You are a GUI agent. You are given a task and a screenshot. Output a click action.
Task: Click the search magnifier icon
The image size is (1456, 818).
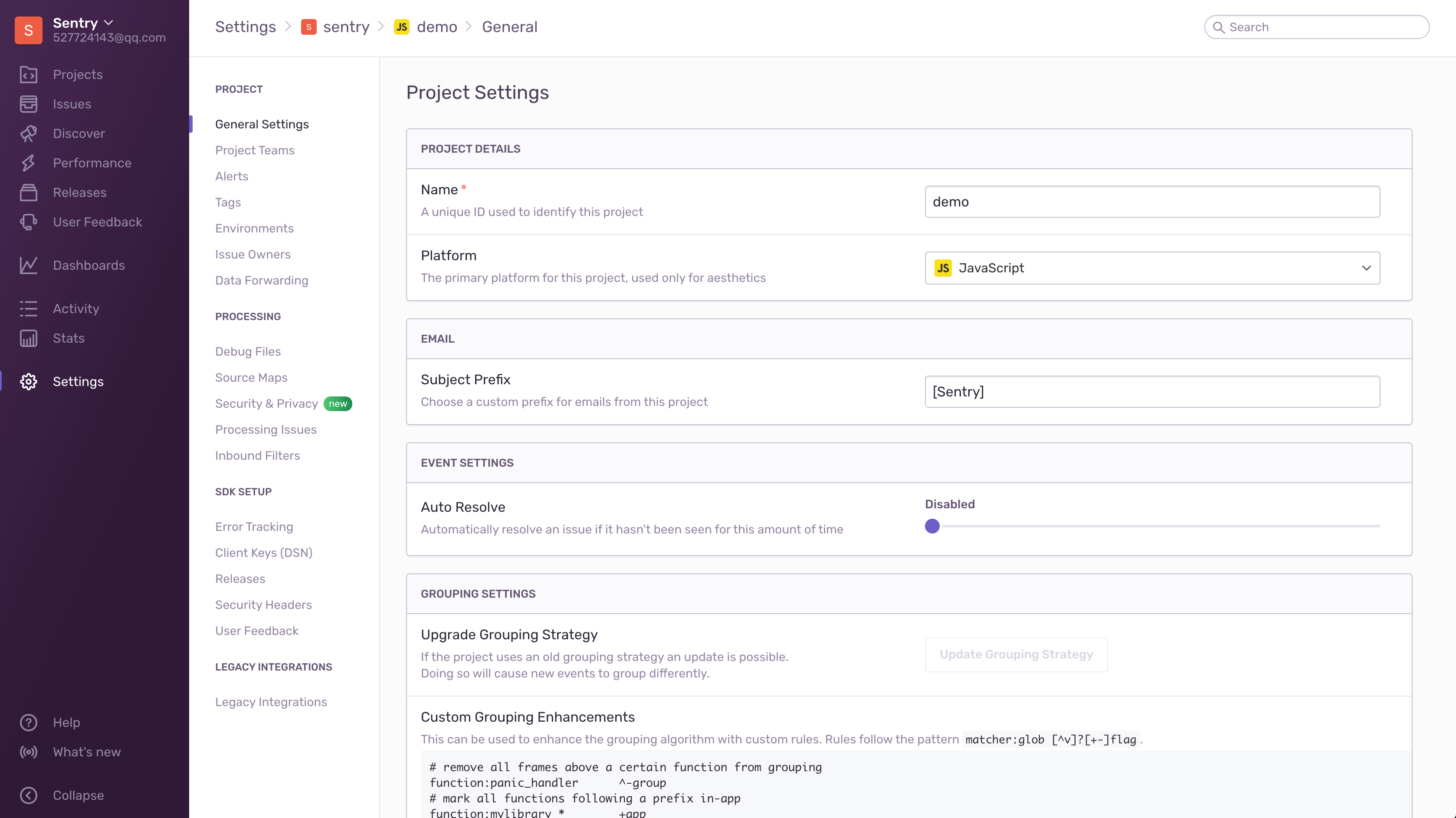click(x=1219, y=27)
